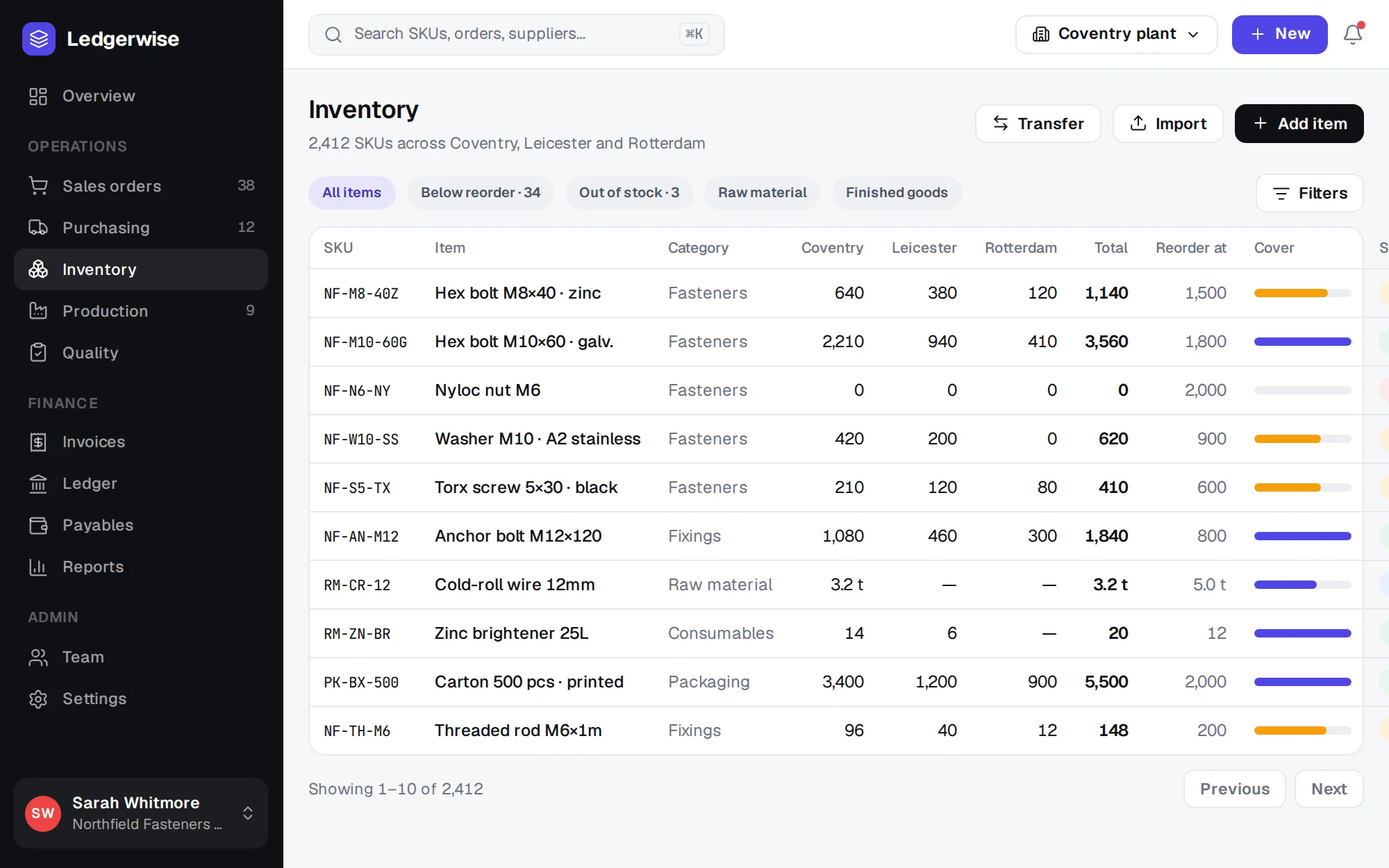Click the Production factory icon
The width and height of the screenshot is (1389, 868).
pos(38,311)
